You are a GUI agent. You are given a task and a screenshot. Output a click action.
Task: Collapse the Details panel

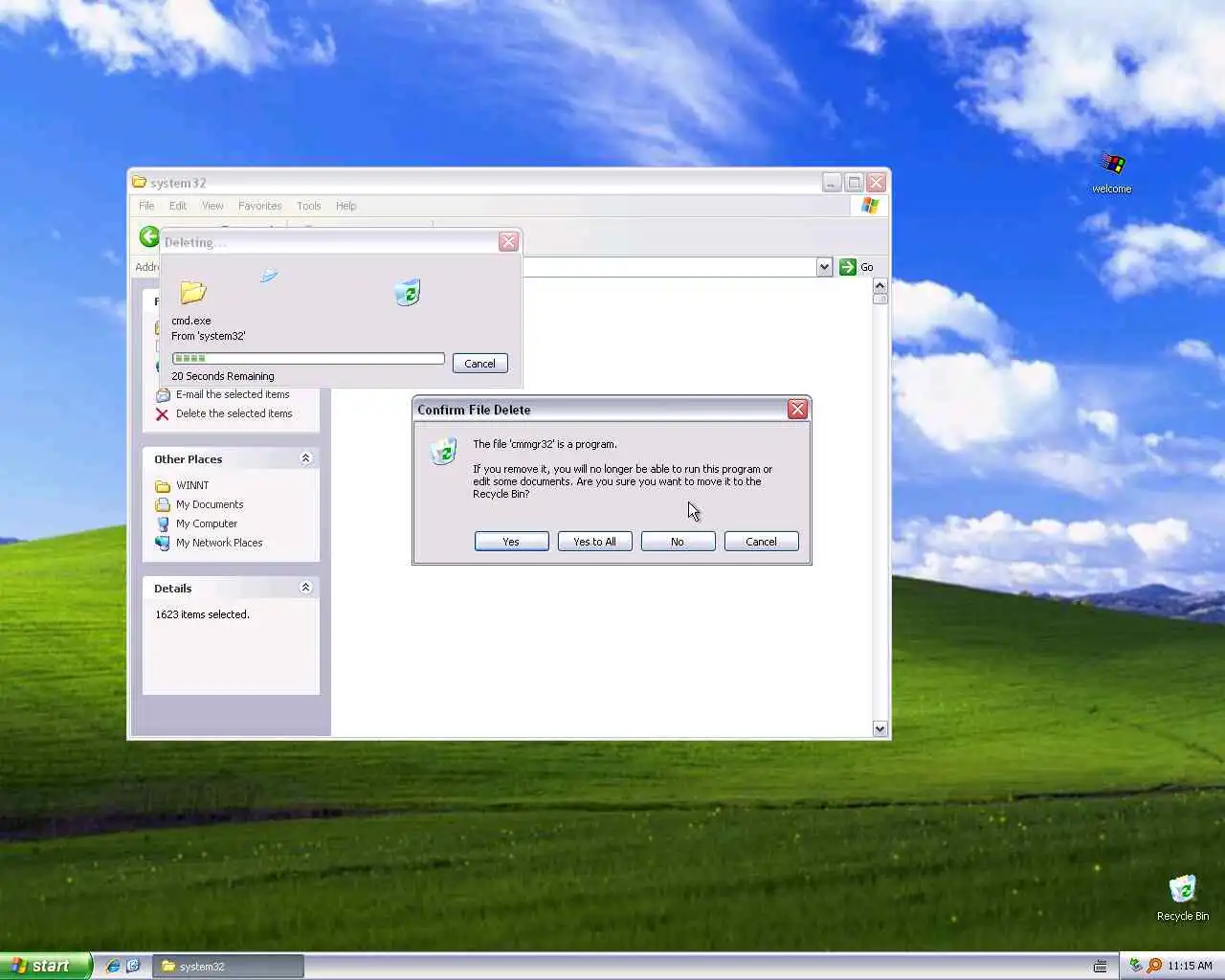point(306,588)
